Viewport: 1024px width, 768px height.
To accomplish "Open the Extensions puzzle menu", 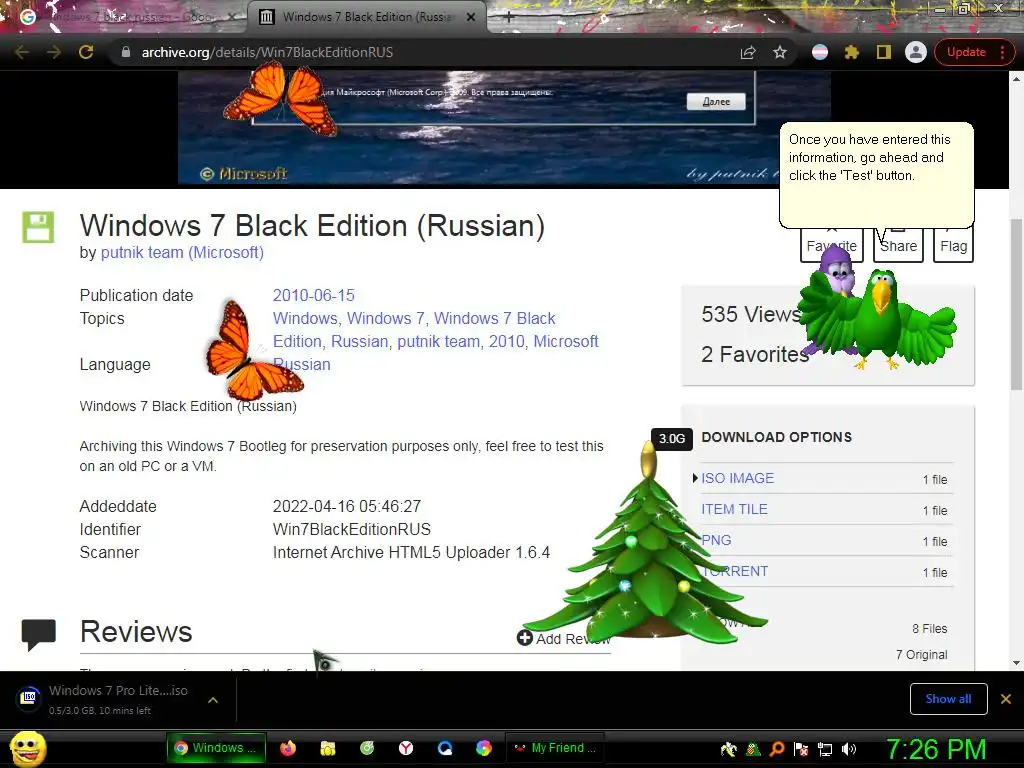I will tap(852, 52).
